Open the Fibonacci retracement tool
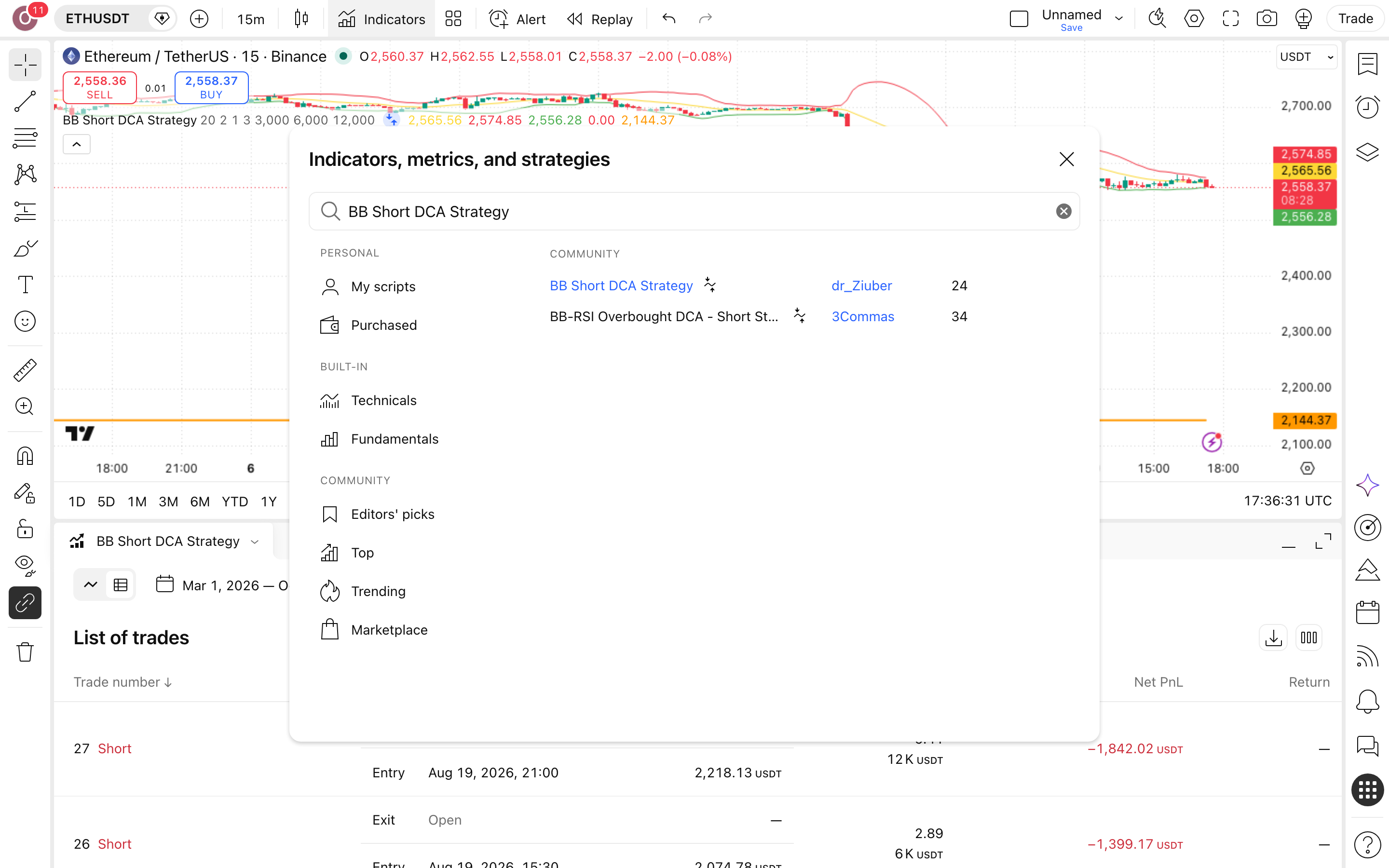The height and width of the screenshot is (868, 1389). (x=25, y=138)
